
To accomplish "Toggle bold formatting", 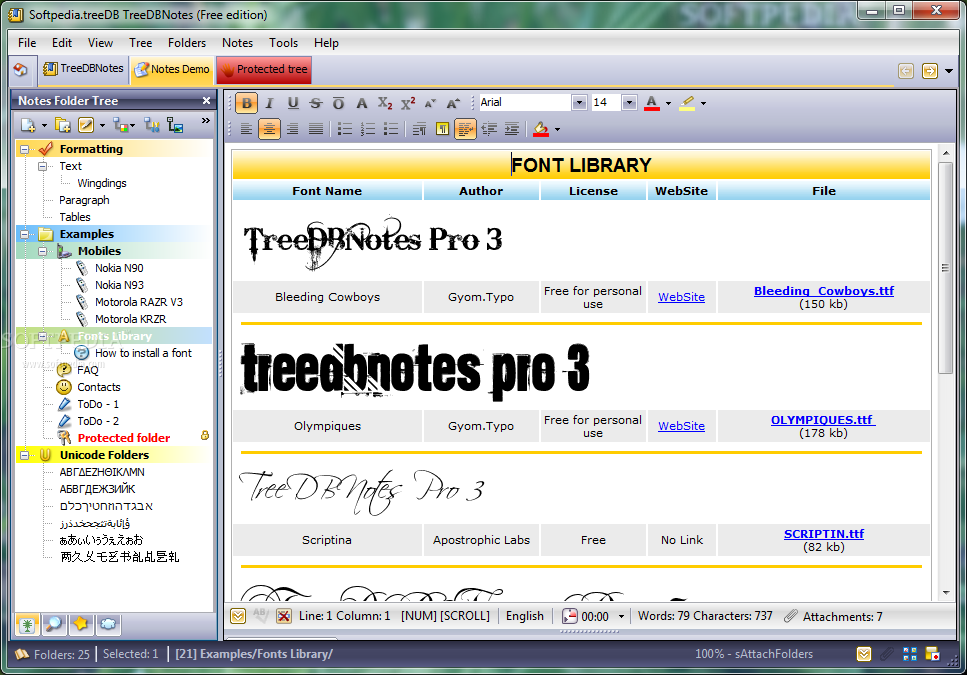I will pos(247,103).
